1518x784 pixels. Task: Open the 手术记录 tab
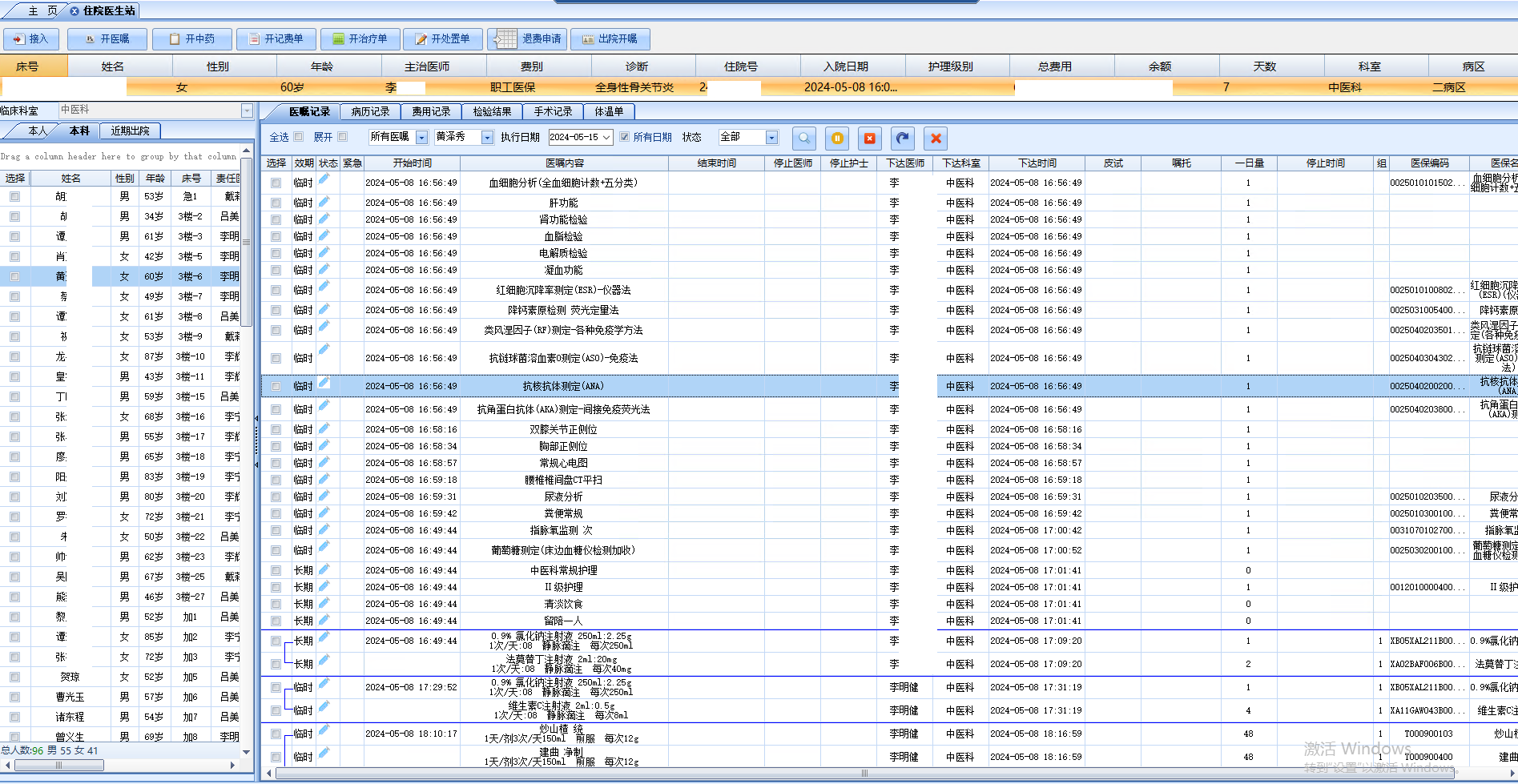tap(553, 111)
